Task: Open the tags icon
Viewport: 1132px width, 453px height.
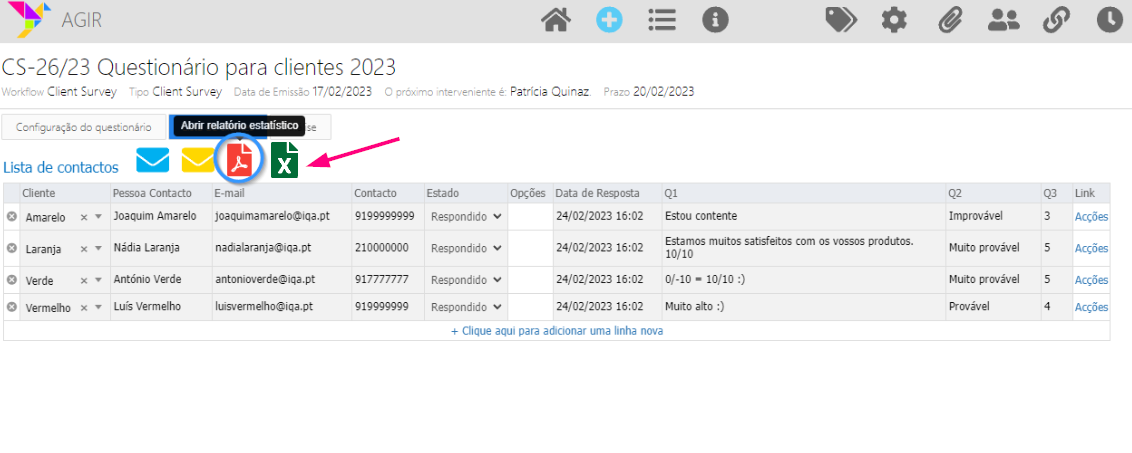Action: tap(840, 20)
